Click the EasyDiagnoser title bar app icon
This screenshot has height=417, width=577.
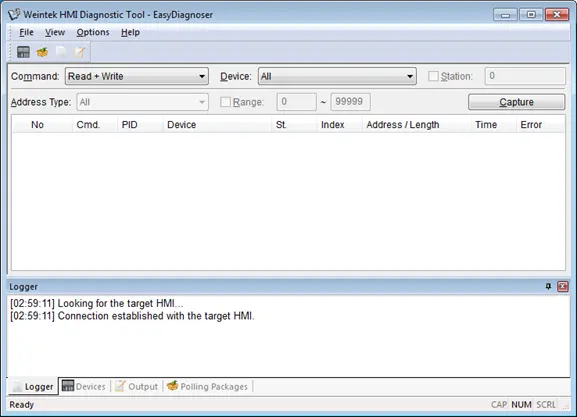(14, 15)
